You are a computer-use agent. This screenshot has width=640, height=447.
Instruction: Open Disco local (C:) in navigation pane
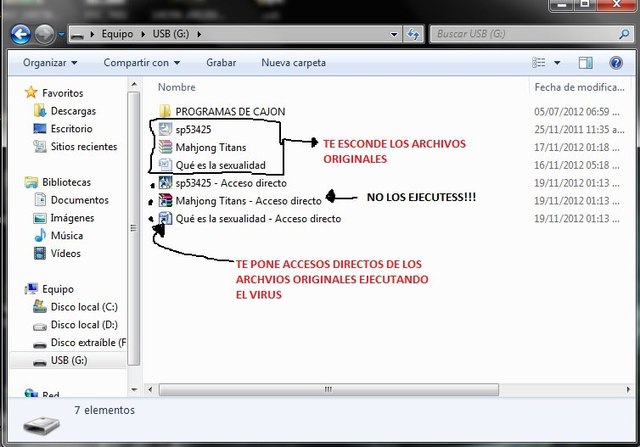(84, 307)
